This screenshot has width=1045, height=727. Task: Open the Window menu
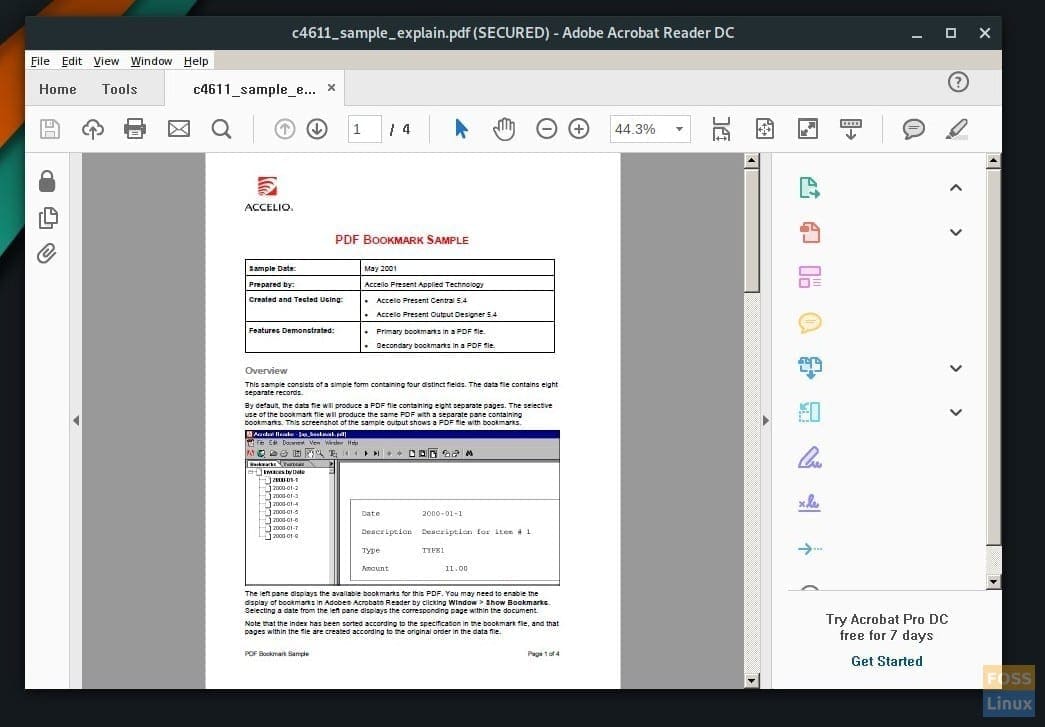[151, 61]
